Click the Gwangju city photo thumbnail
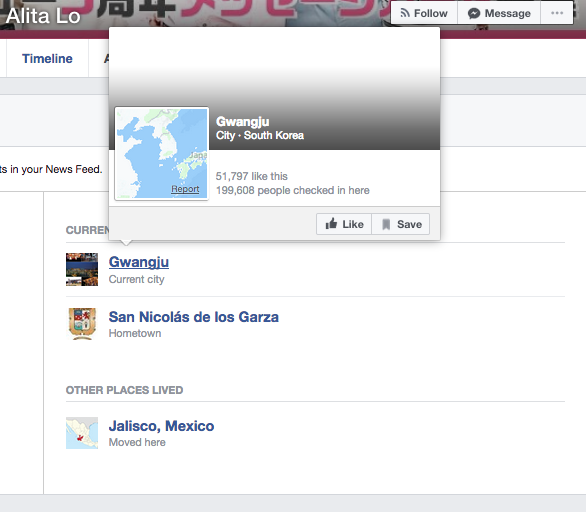 click(x=82, y=269)
